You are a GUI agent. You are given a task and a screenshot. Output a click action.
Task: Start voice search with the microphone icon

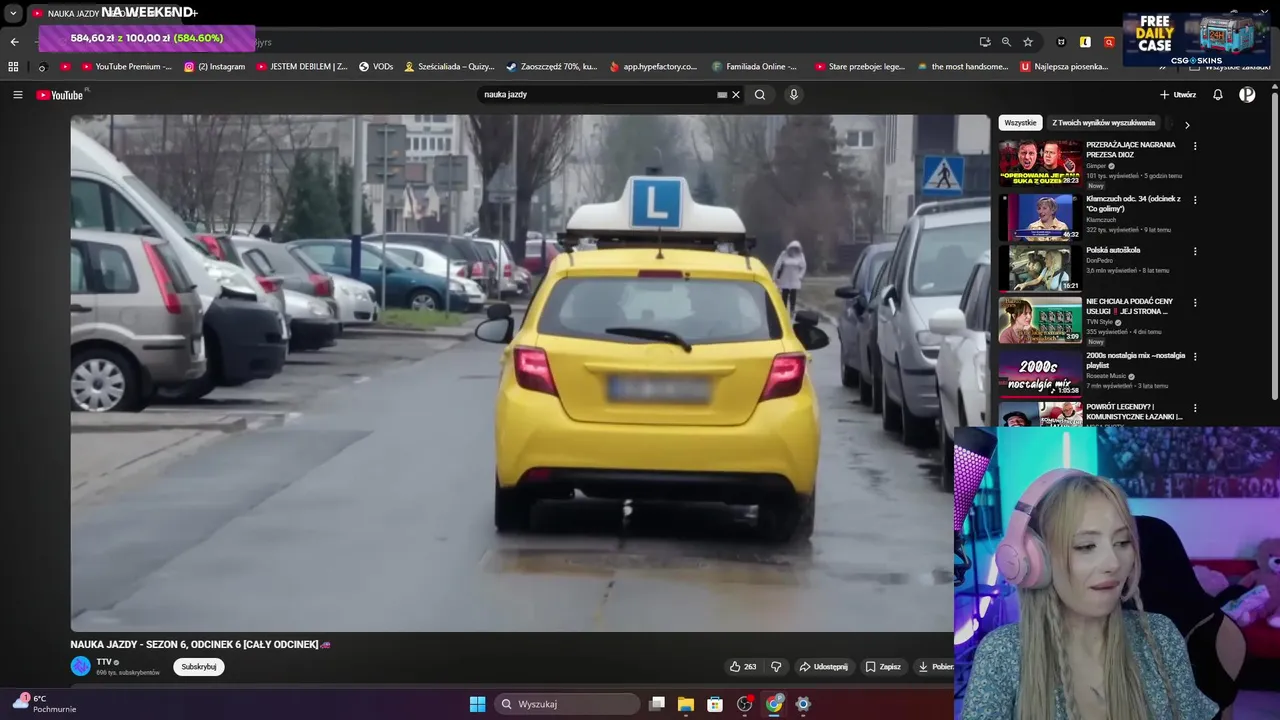(794, 95)
